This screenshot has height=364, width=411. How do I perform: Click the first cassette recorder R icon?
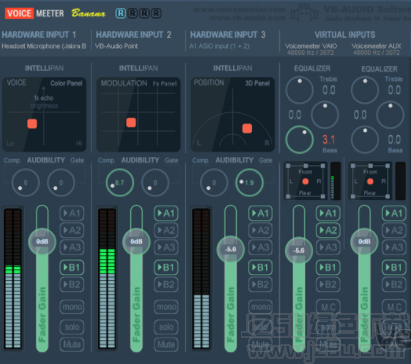tap(121, 13)
